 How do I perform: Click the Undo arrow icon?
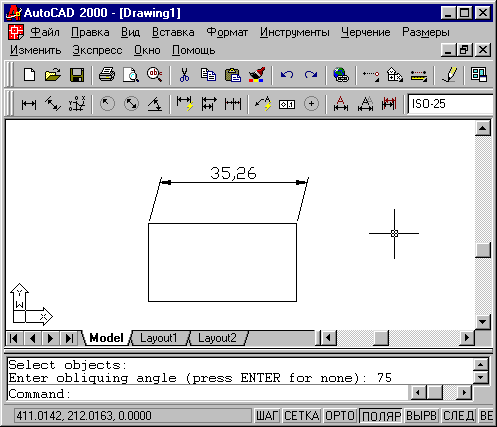287,75
